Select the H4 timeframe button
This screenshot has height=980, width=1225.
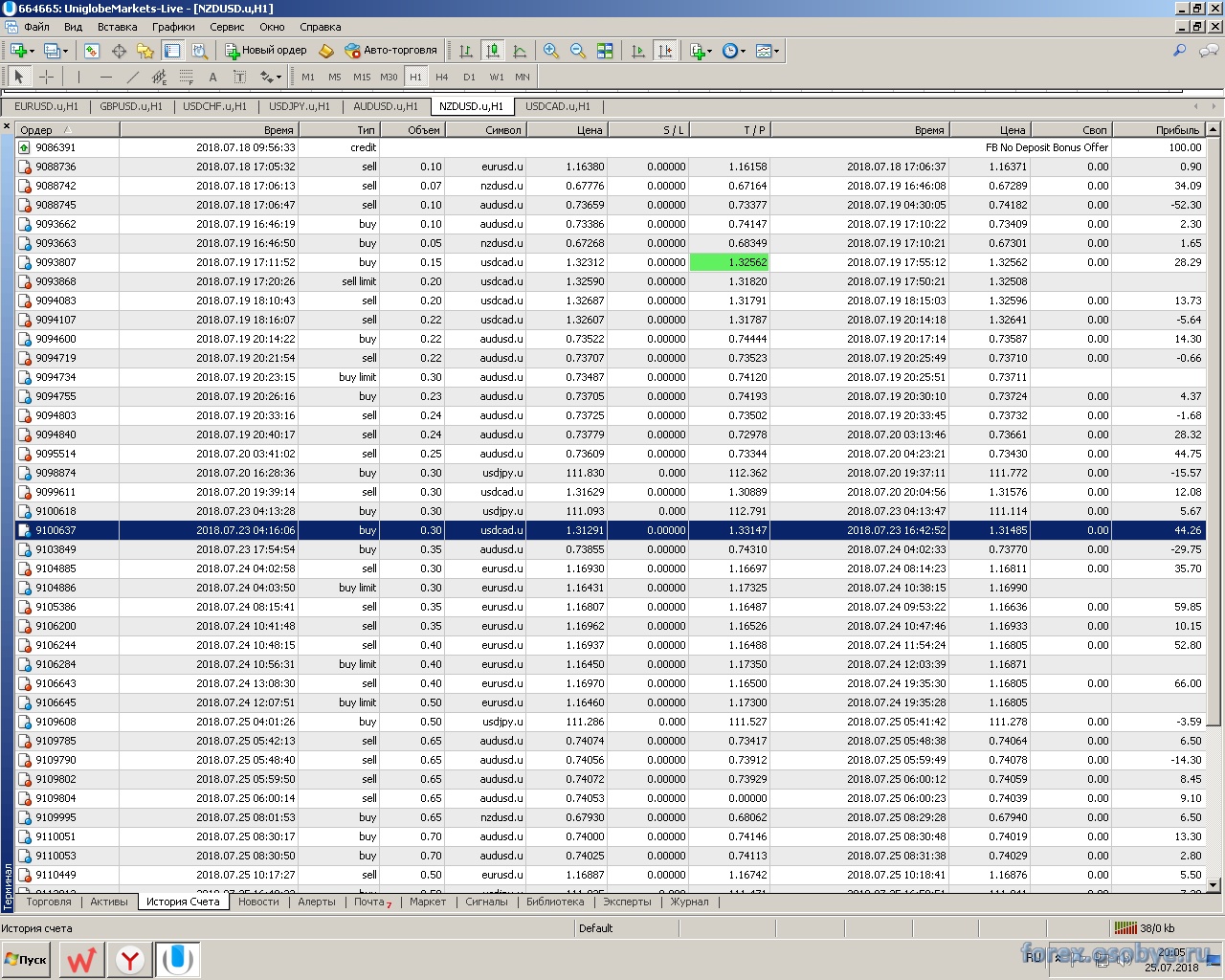point(441,77)
